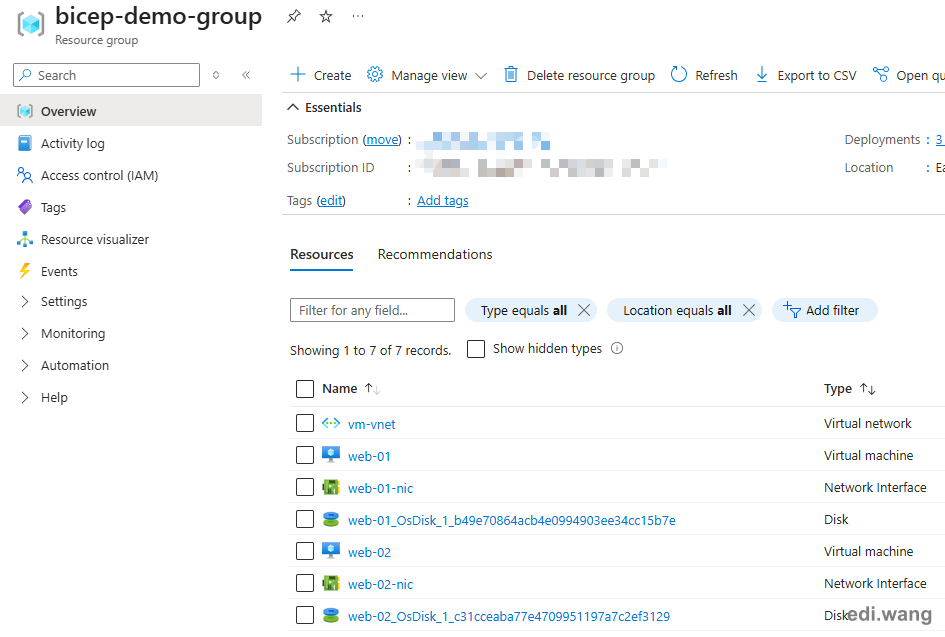Open the web-01-nic resource link
Screen dimensions: 945x637
click(380, 488)
